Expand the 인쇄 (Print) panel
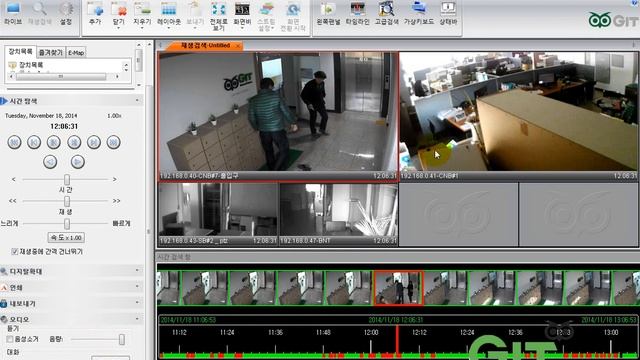The height and width of the screenshot is (360, 640). tap(137, 287)
